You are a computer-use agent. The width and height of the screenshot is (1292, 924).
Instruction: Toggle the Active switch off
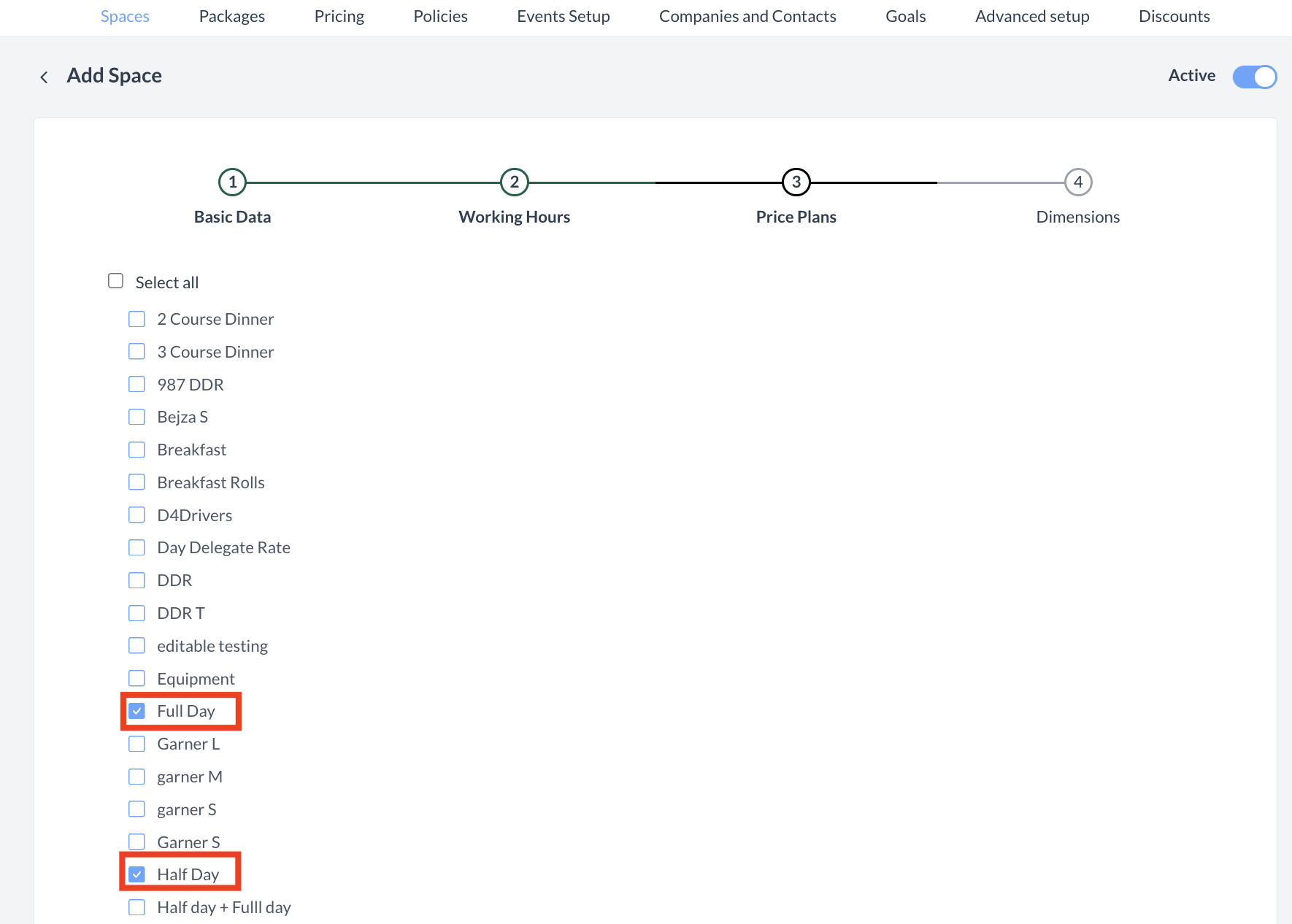(1254, 77)
